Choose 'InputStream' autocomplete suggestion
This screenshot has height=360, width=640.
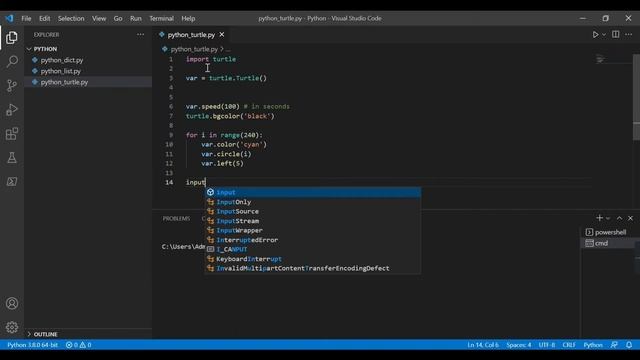[x=313, y=221]
